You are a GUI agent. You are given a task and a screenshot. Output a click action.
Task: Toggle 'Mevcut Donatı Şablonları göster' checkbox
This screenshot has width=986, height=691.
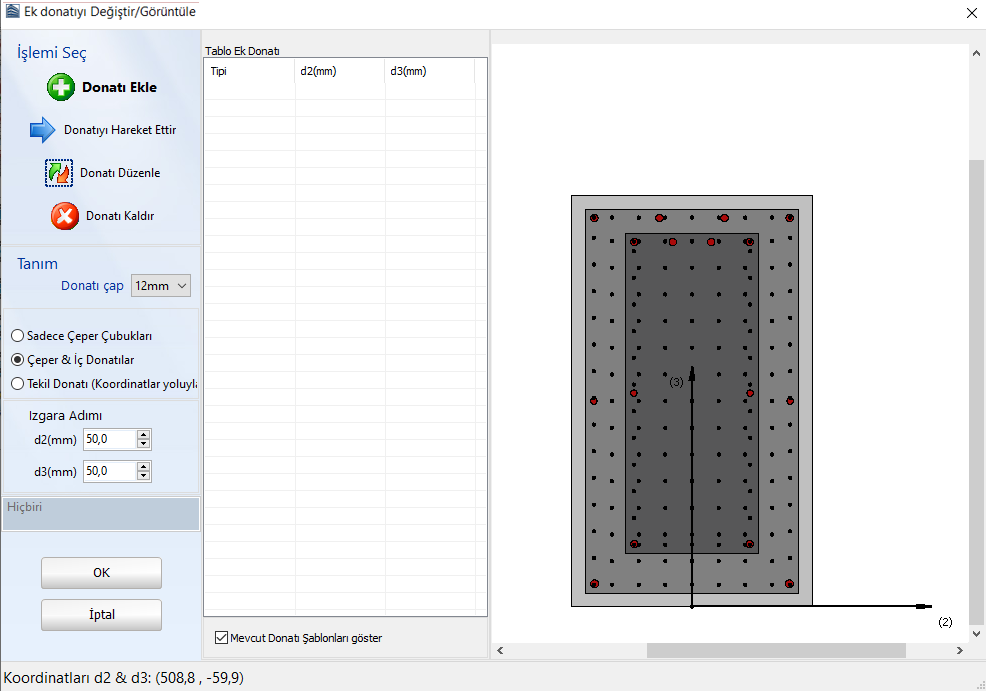pos(222,638)
